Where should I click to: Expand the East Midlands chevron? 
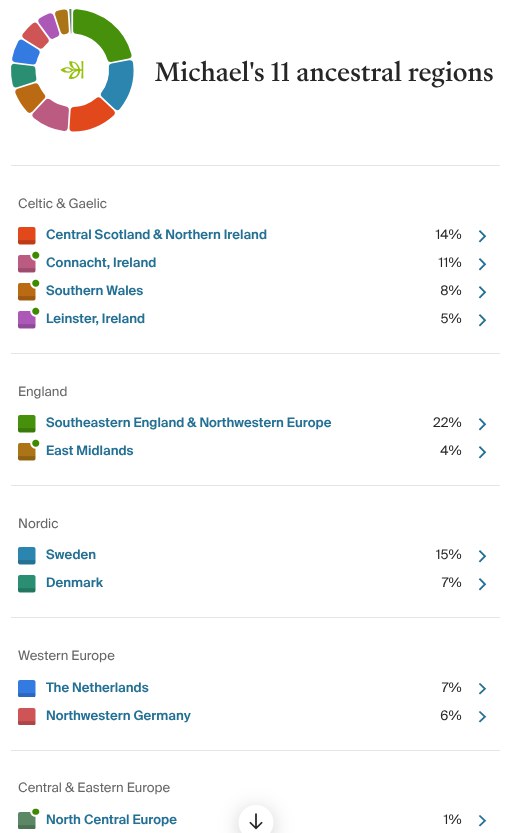[x=482, y=452]
